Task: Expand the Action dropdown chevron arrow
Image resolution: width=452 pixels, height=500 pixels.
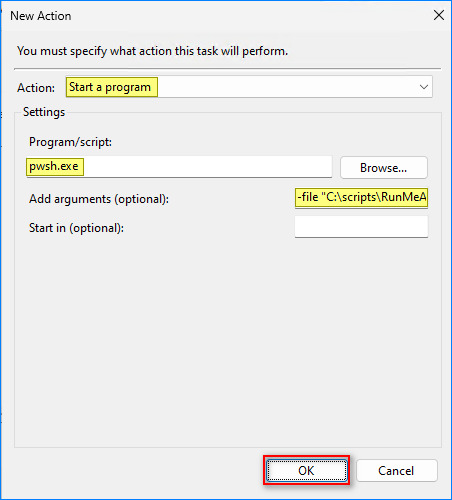Action: pyautogui.click(x=424, y=87)
